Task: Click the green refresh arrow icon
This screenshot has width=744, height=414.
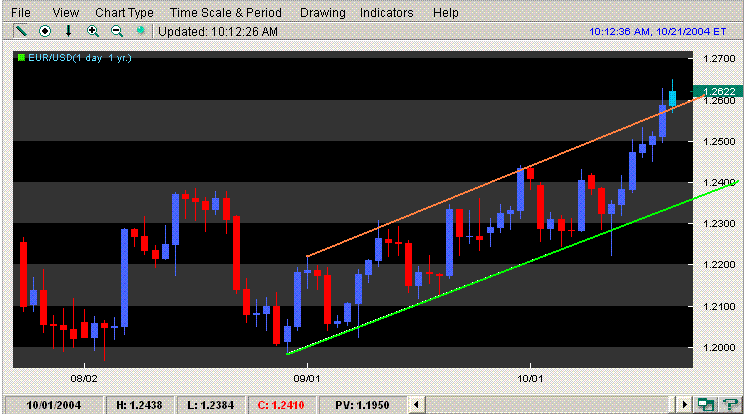Action: click(x=140, y=31)
